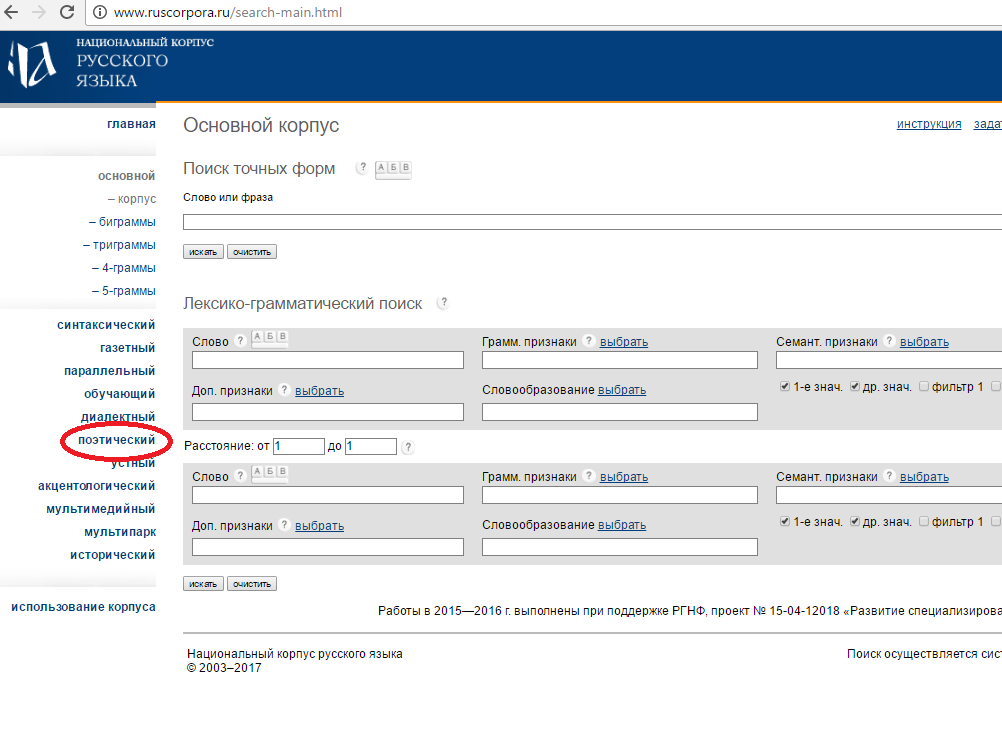Screen dimensions: 1002x735
Task: Open help icon next to second Слово
Action: tap(240, 476)
